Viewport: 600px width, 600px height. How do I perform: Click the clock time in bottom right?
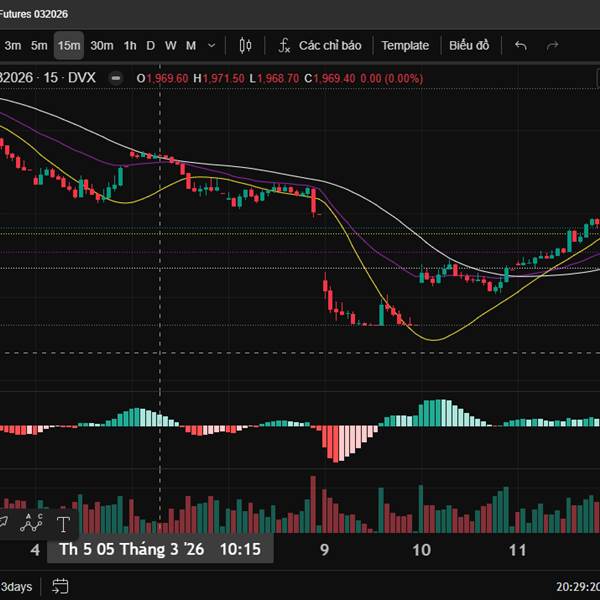[577, 586]
